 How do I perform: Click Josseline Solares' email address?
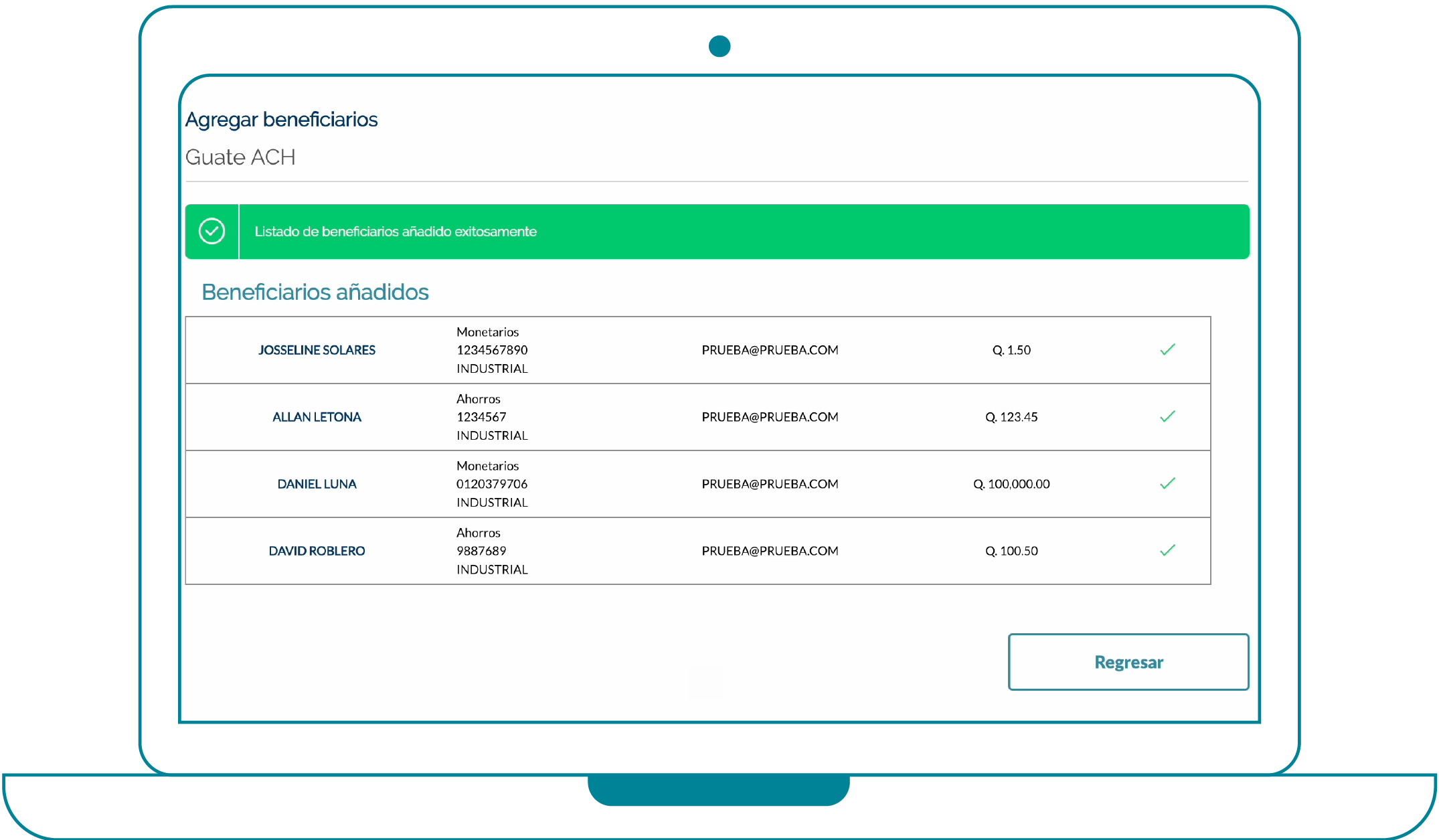click(770, 350)
